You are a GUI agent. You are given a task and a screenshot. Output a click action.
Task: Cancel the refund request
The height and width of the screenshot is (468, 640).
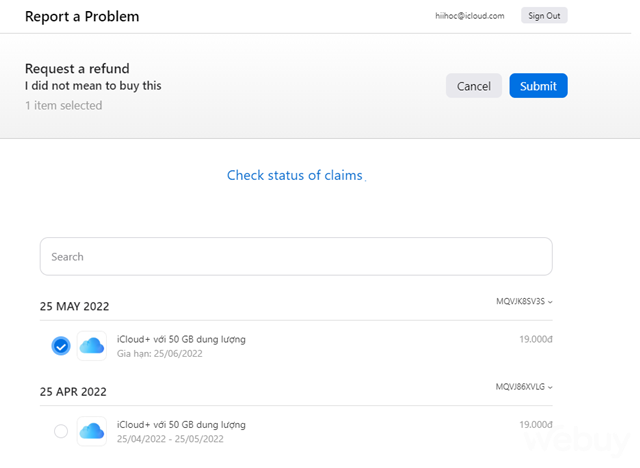(473, 86)
